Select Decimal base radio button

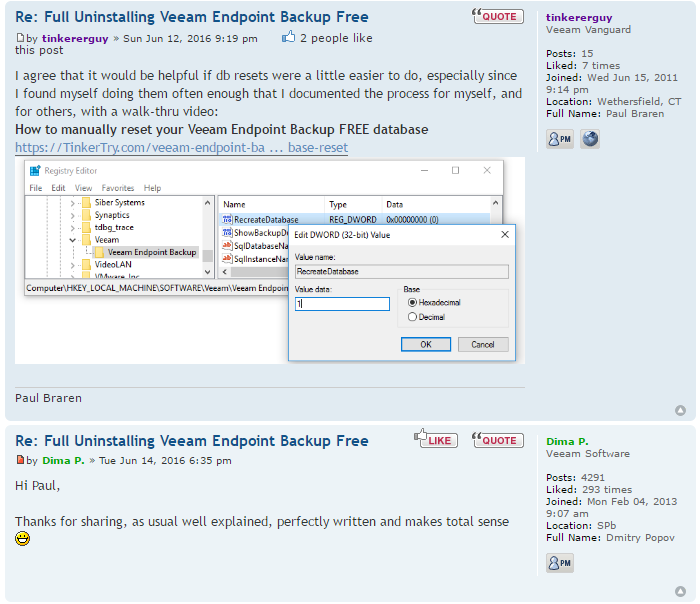(x=412, y=317)
